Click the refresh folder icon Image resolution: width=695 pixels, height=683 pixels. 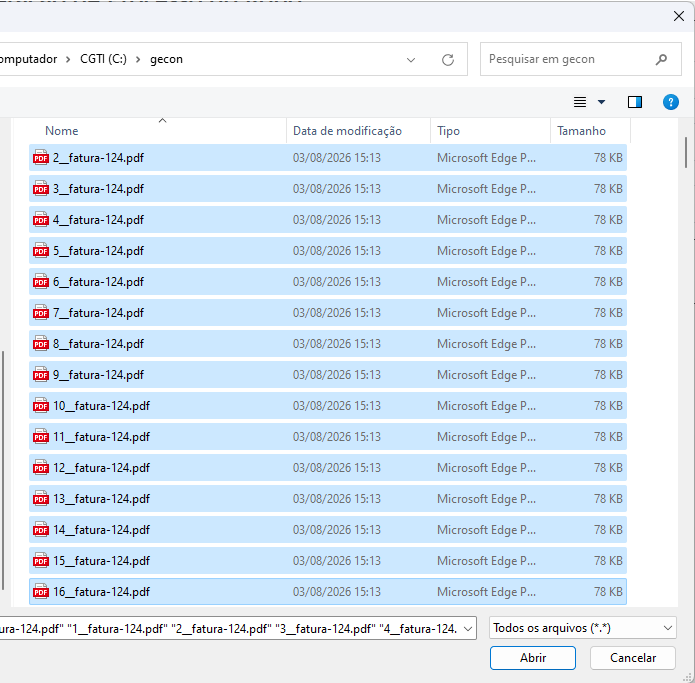[448, 59]
